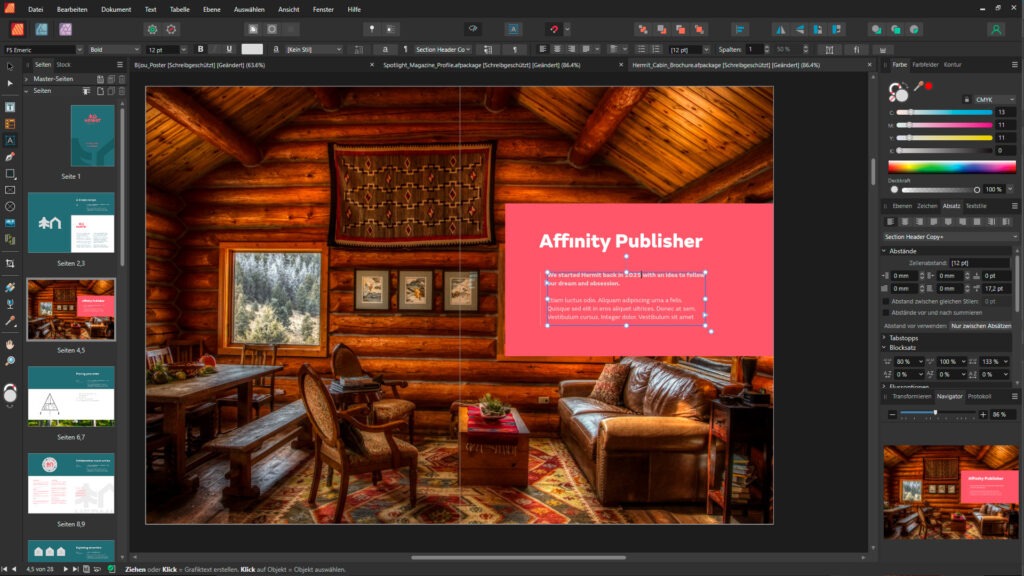Viewport: 1024px width, 576px height.
Task: Switch to the Affinity Photo persona
Action: (x=65, y=29)
